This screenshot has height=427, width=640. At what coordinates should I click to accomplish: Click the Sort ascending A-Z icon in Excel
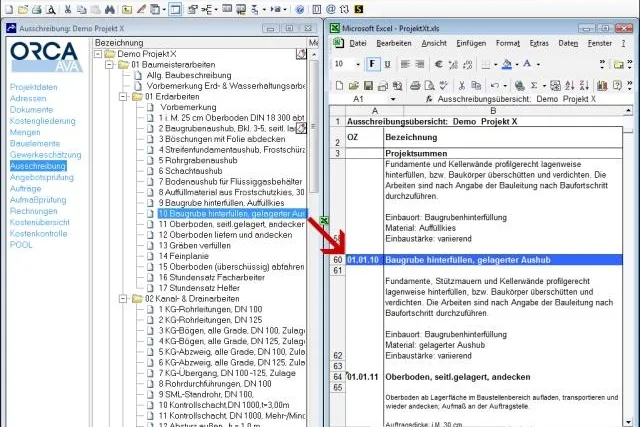[570, 85]
